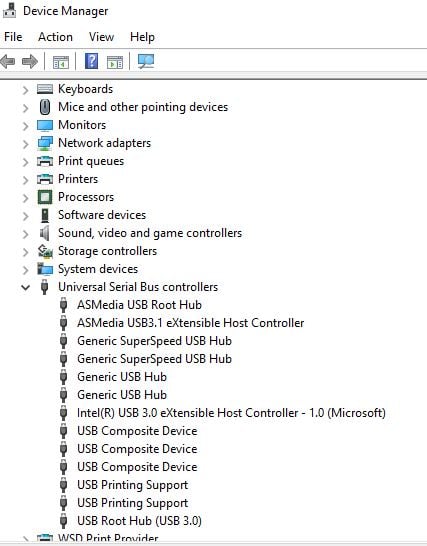Select ASMedia USB3.1 eXtensible Host Controller
The image size is (427, 546).
(x=191, y=323)
